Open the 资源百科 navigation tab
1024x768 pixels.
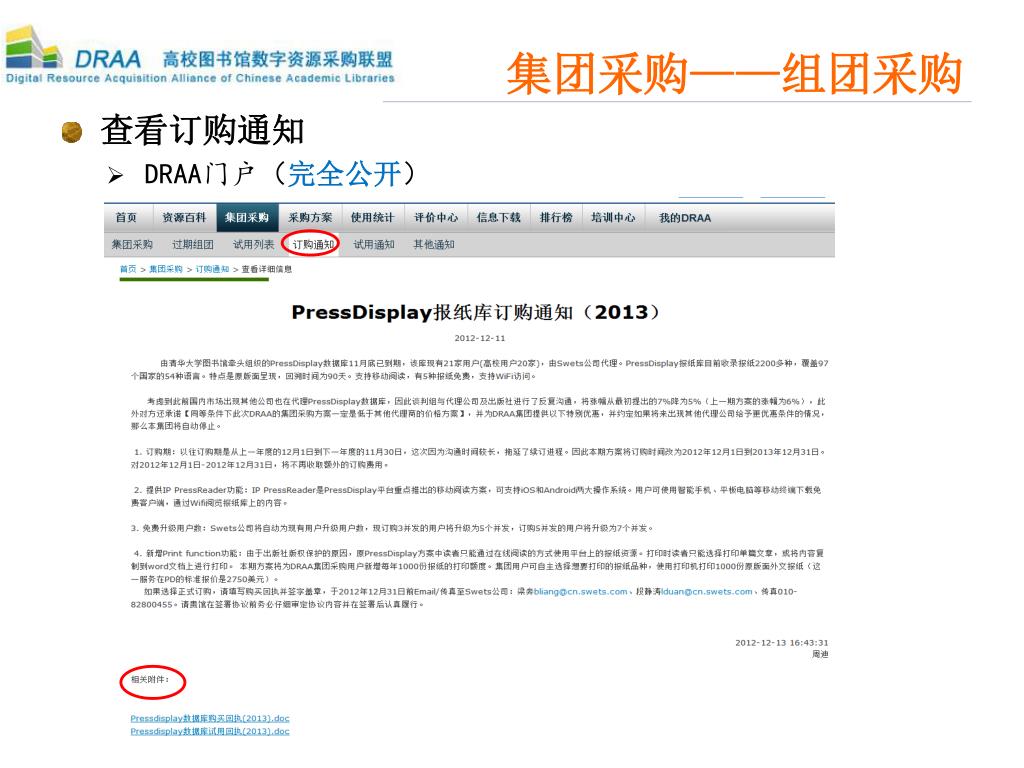pyautogui.click(x=184, y=217)
